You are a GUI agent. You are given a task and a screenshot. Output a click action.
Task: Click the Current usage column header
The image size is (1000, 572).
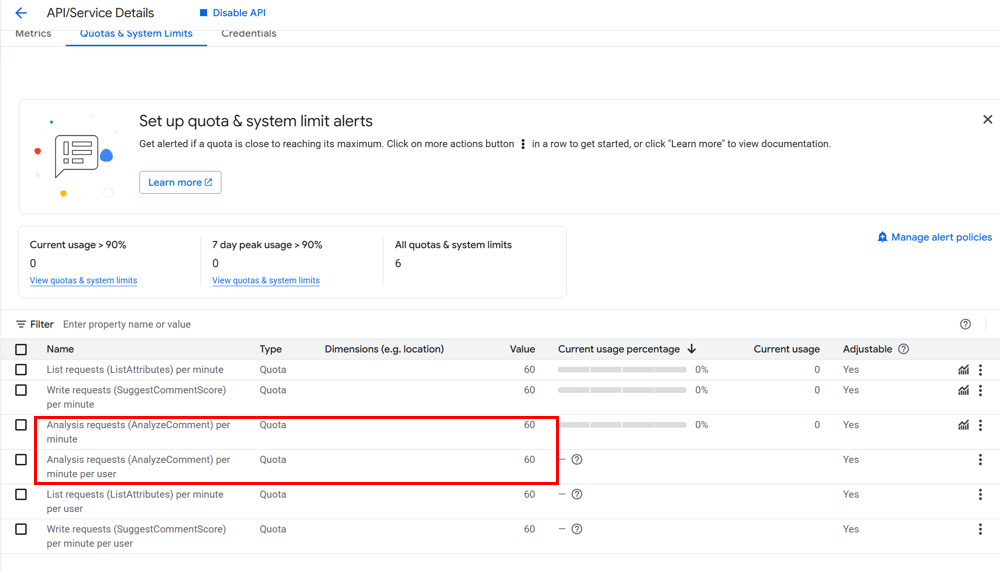[x=786, y=349]
